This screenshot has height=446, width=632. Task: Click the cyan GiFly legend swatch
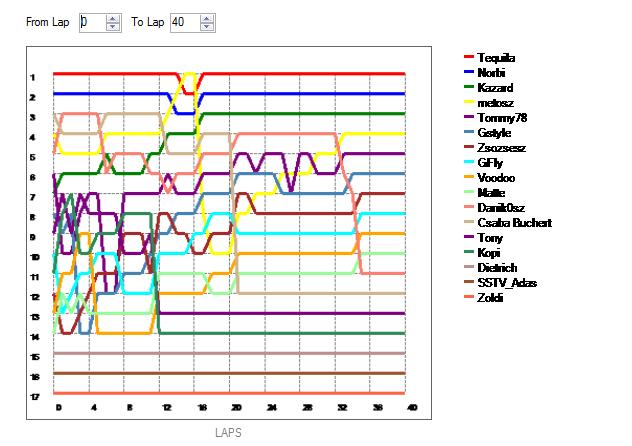469,162
